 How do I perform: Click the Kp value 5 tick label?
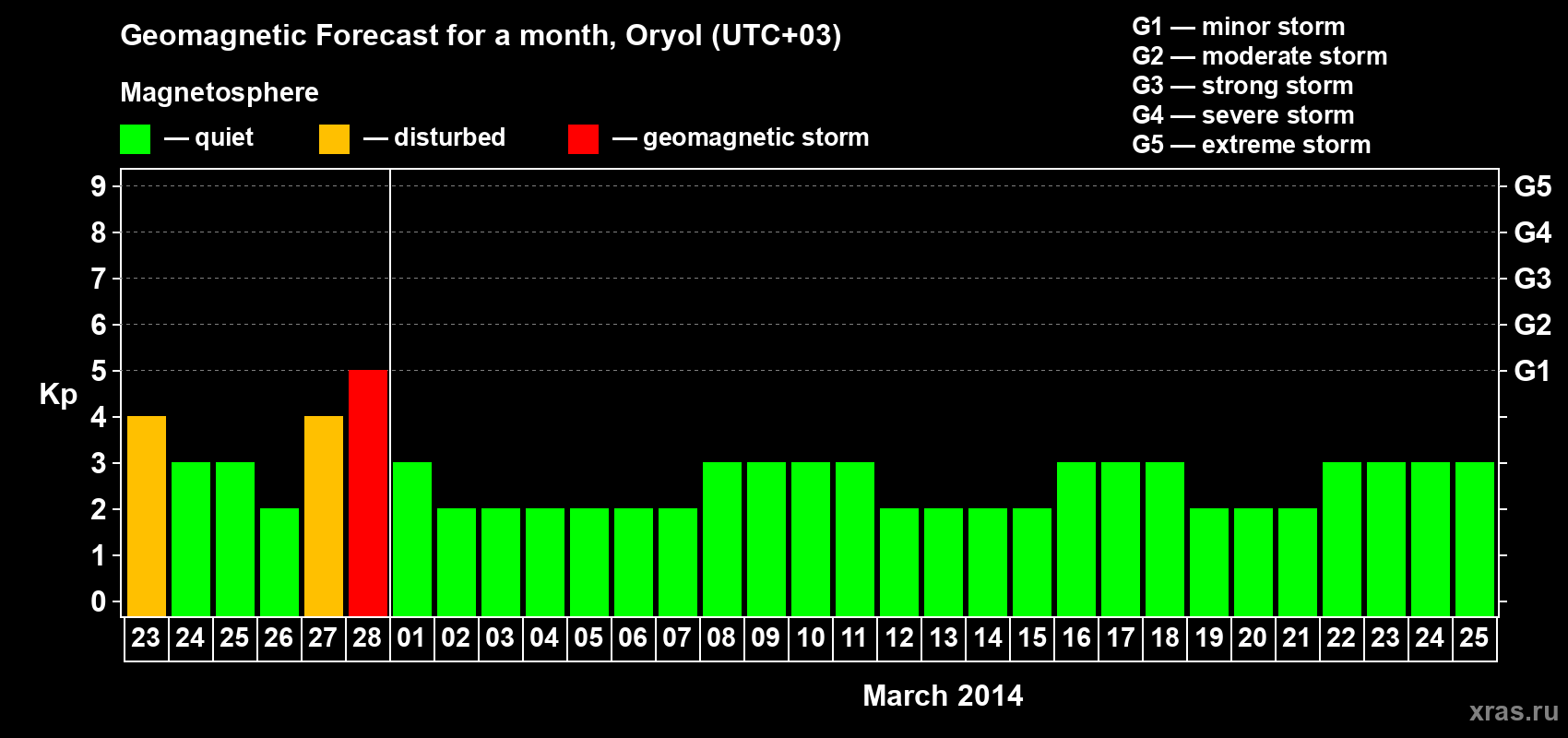click(99, 371)
